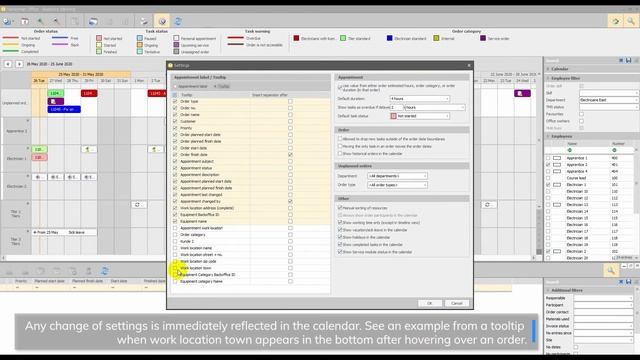Click the highlighted icon left of the top-right search
The image size is (640, 360).
(616, 21)
